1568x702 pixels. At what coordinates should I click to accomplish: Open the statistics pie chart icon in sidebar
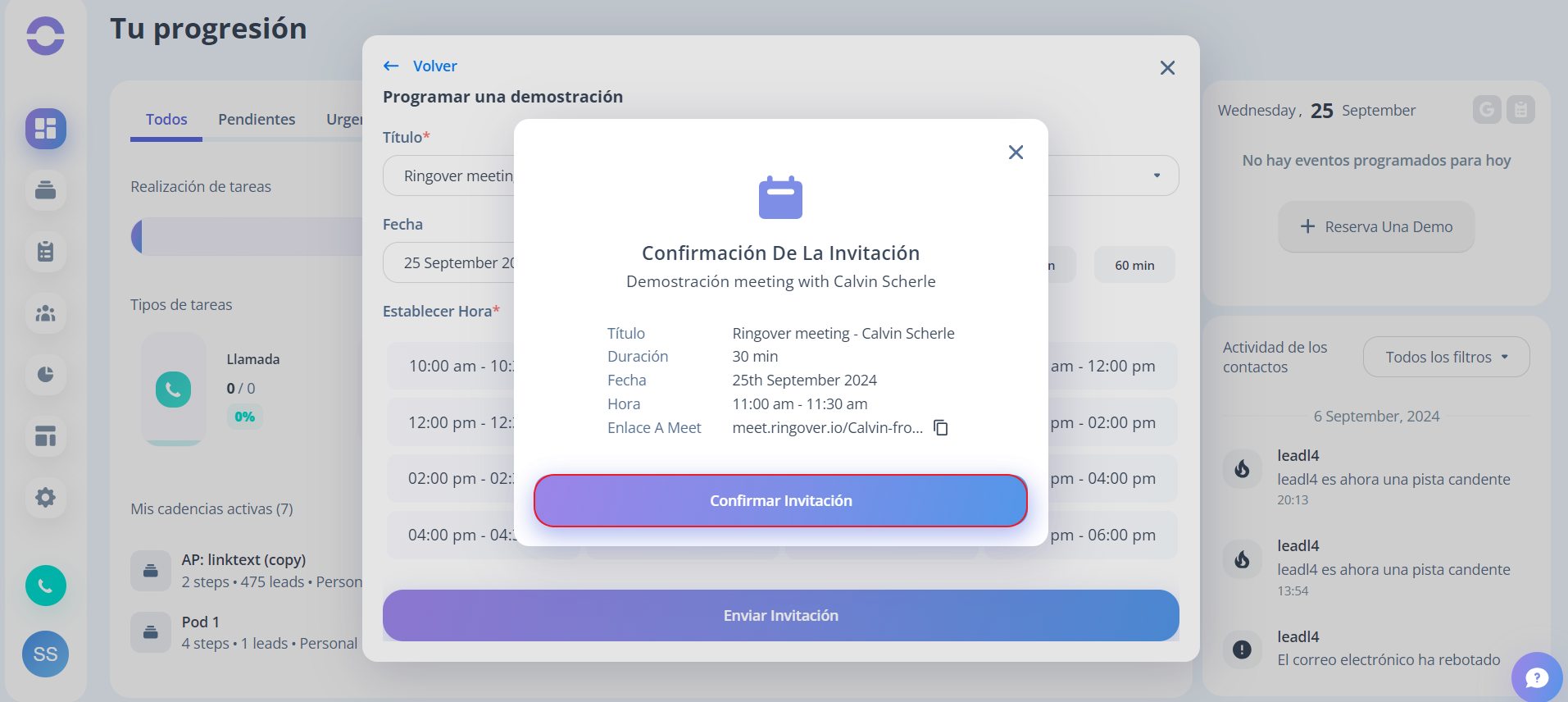click(45, 375)
